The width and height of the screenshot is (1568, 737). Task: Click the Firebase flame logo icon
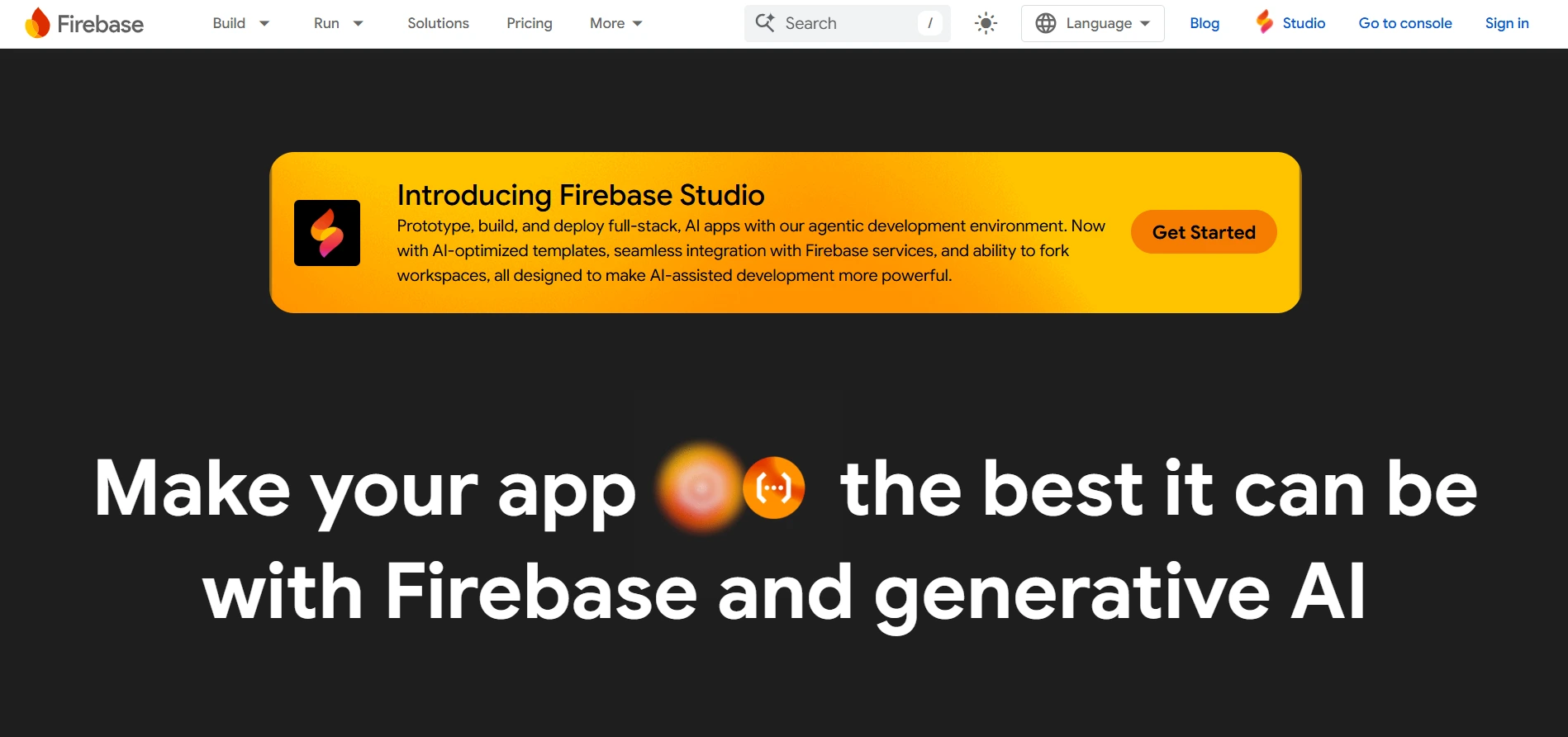tap(37, 23)
